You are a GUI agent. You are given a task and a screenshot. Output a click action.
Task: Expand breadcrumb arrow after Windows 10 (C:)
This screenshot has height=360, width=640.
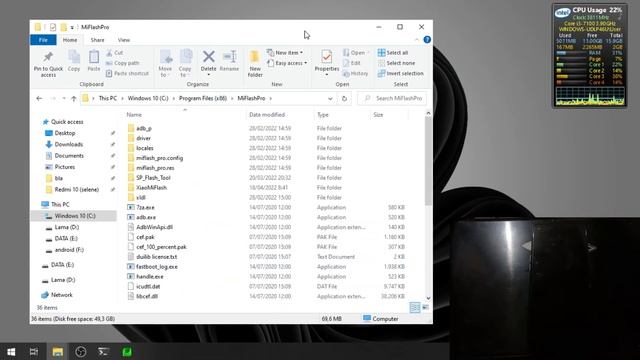point(174,98)
